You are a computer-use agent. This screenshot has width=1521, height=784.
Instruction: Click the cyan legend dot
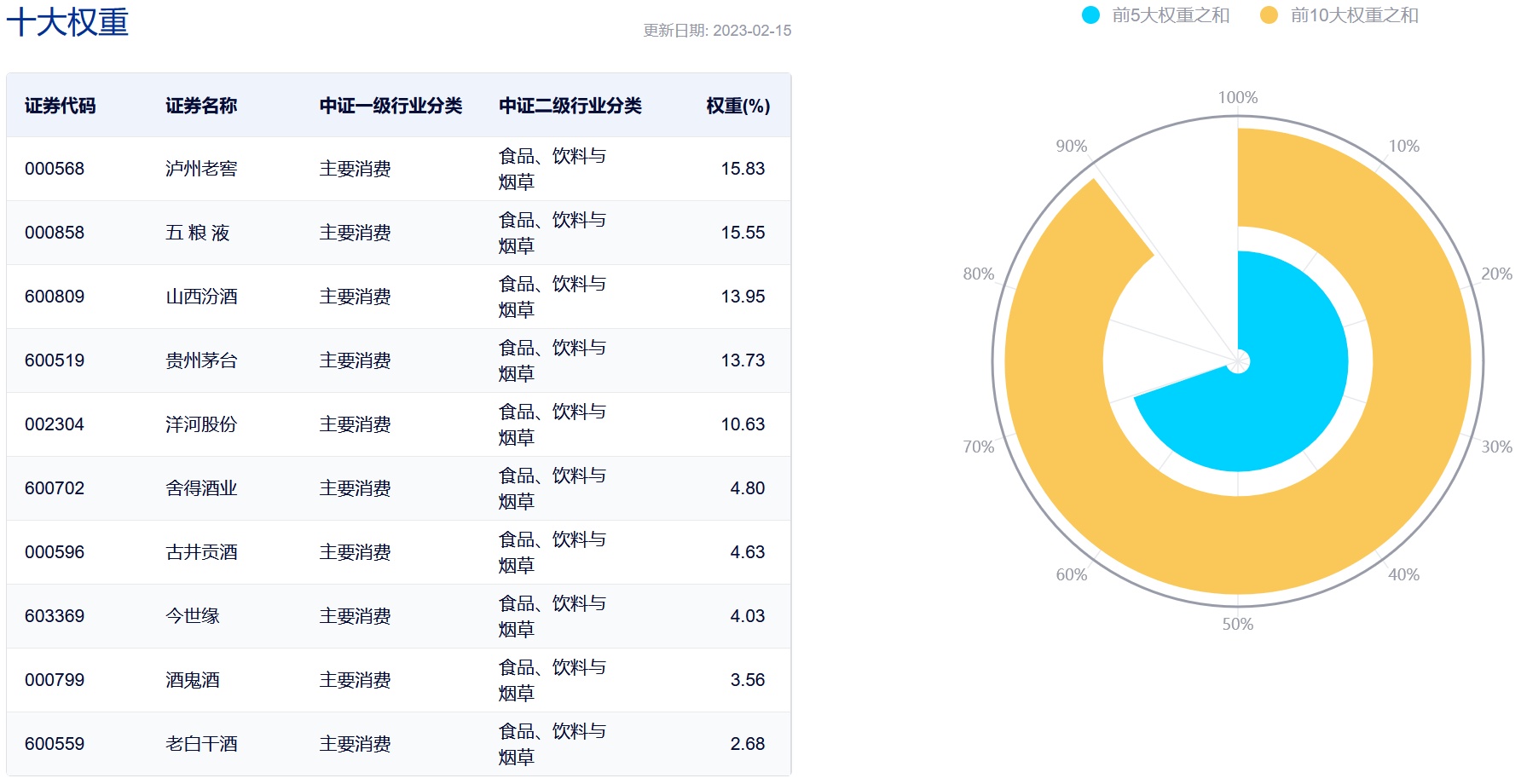pos(1090,15)
